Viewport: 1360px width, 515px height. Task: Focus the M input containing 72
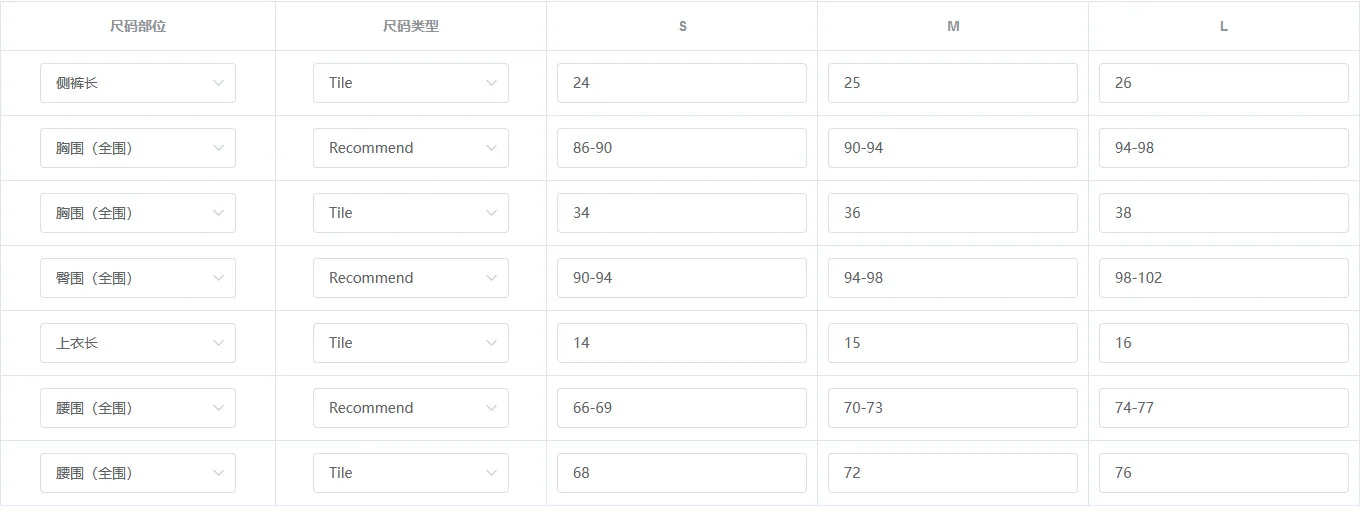tap(953, 473)
